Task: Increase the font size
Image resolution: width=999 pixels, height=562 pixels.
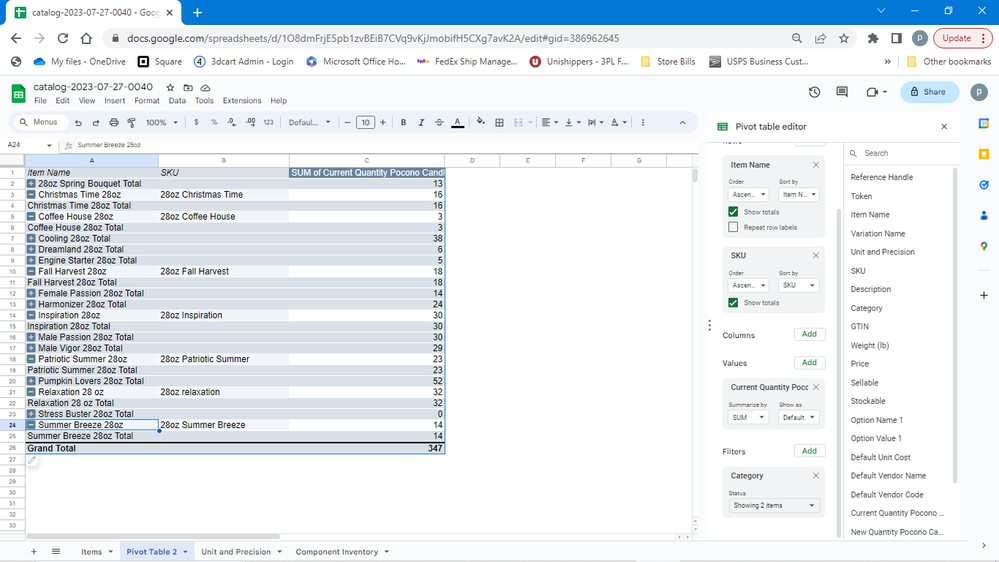Action: tap(383, 122)
